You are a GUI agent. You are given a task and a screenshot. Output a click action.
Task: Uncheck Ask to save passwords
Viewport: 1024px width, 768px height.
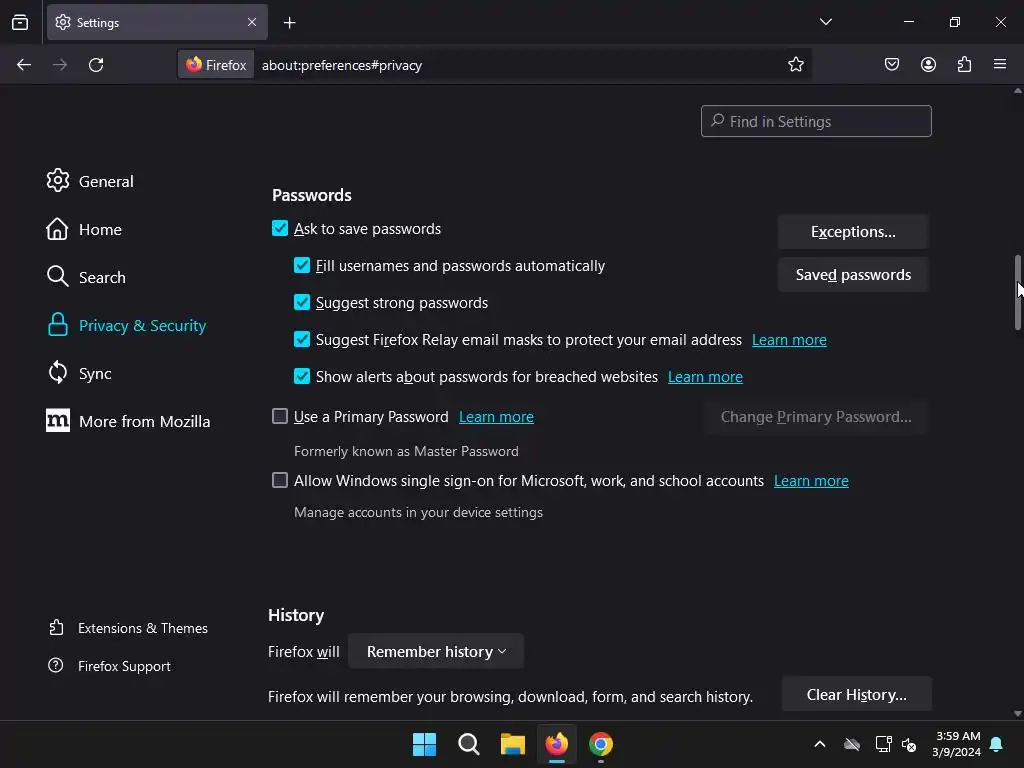tap(280, 229)
